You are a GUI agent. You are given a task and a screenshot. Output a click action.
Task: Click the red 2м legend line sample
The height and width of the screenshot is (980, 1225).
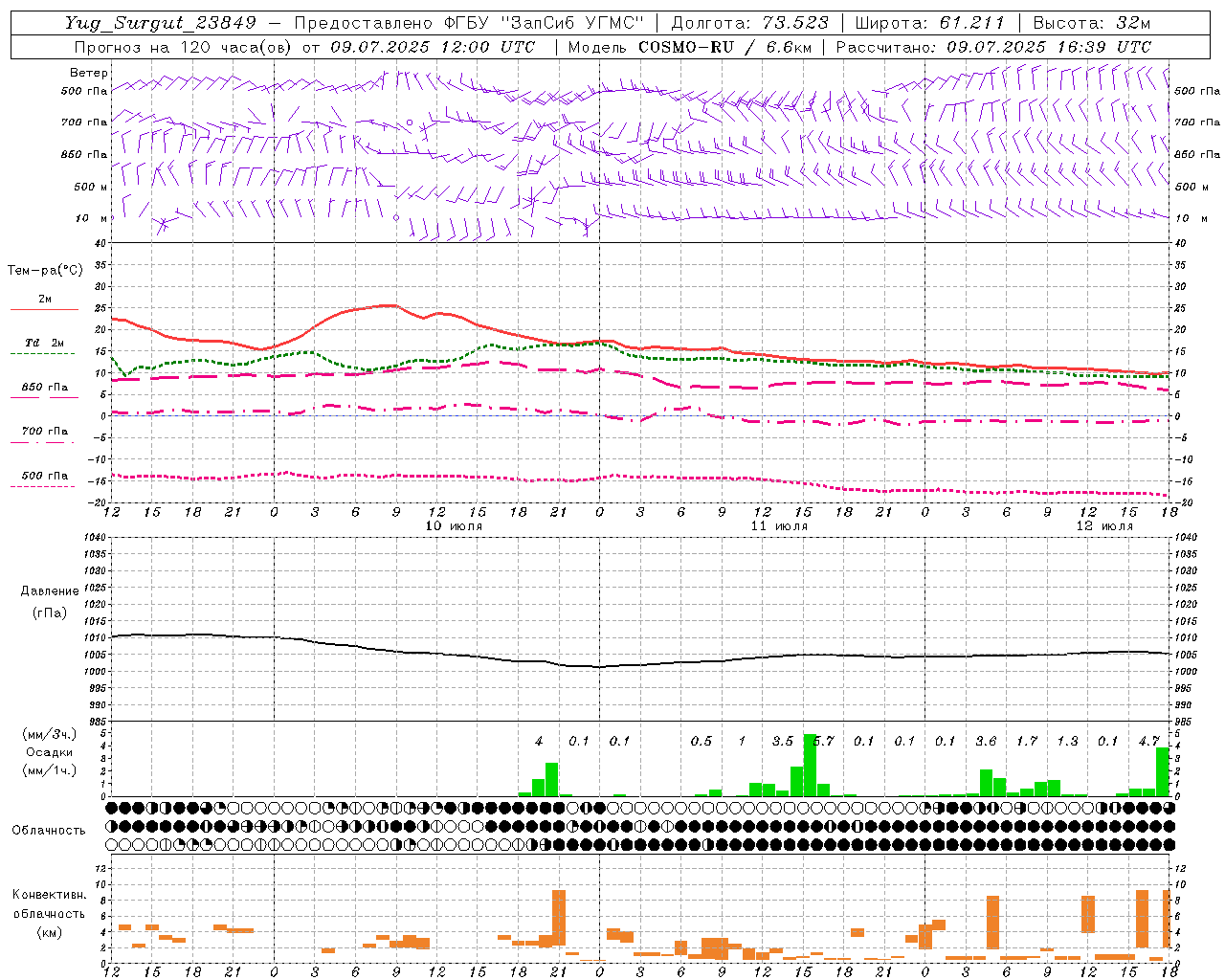(x=44, y=310)
